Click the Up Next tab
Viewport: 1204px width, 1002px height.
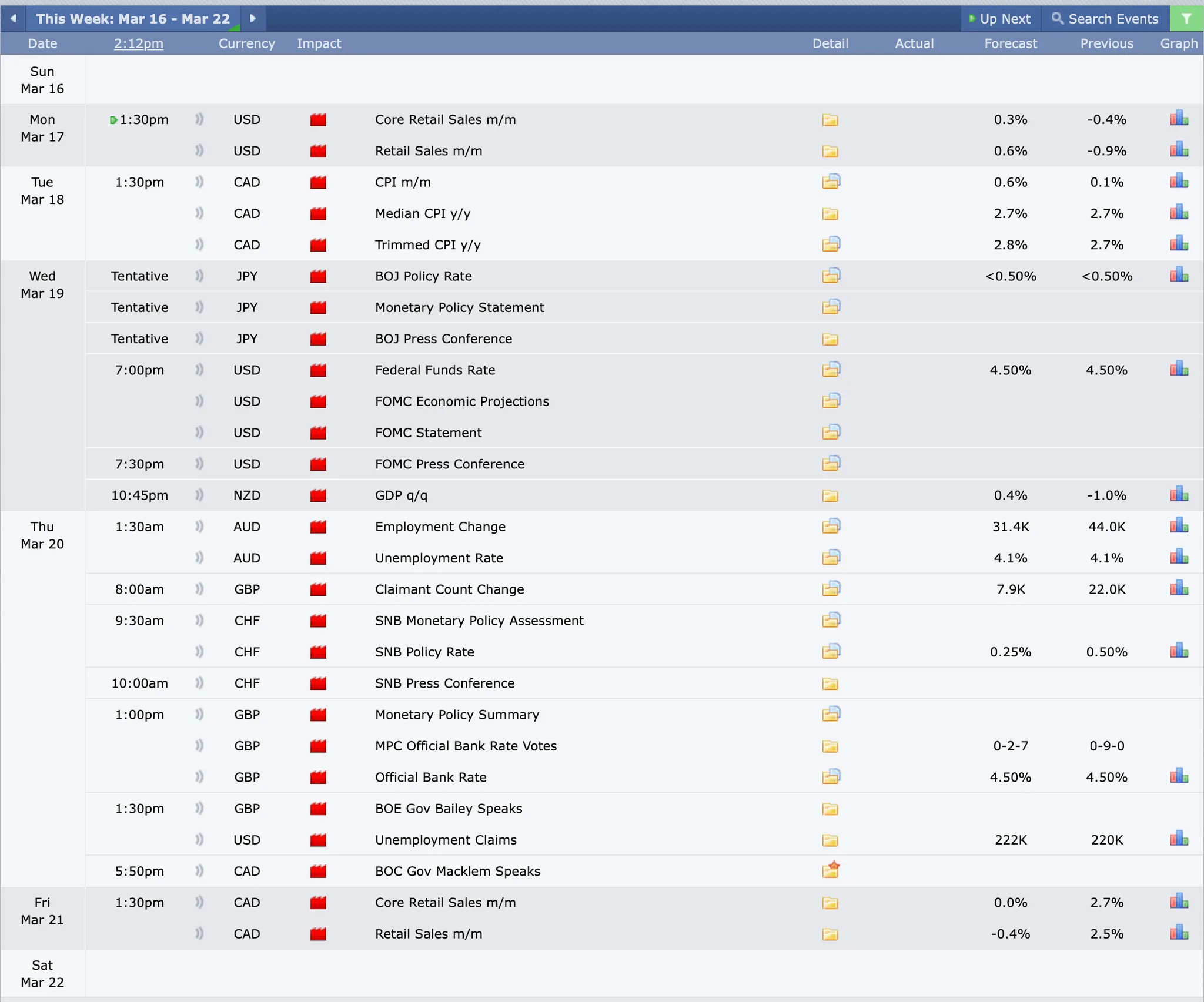point(1000,19)
